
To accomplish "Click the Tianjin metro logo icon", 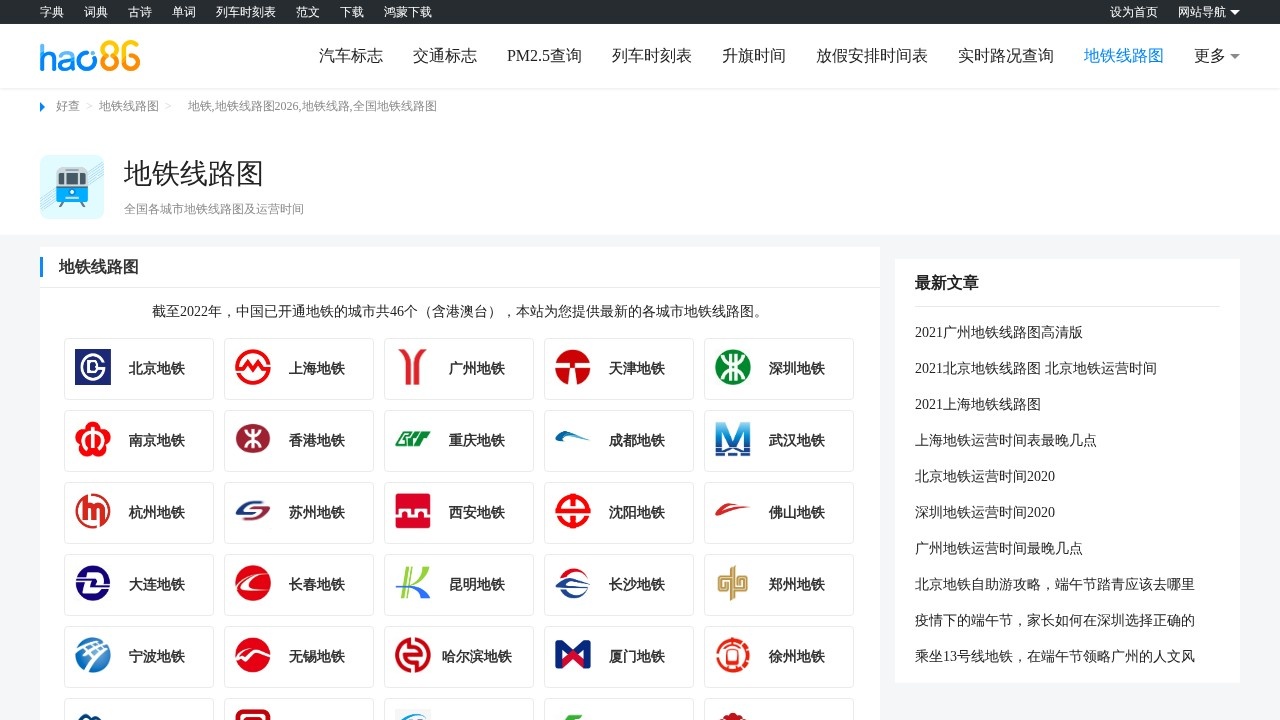I will [x=573, y=368].
